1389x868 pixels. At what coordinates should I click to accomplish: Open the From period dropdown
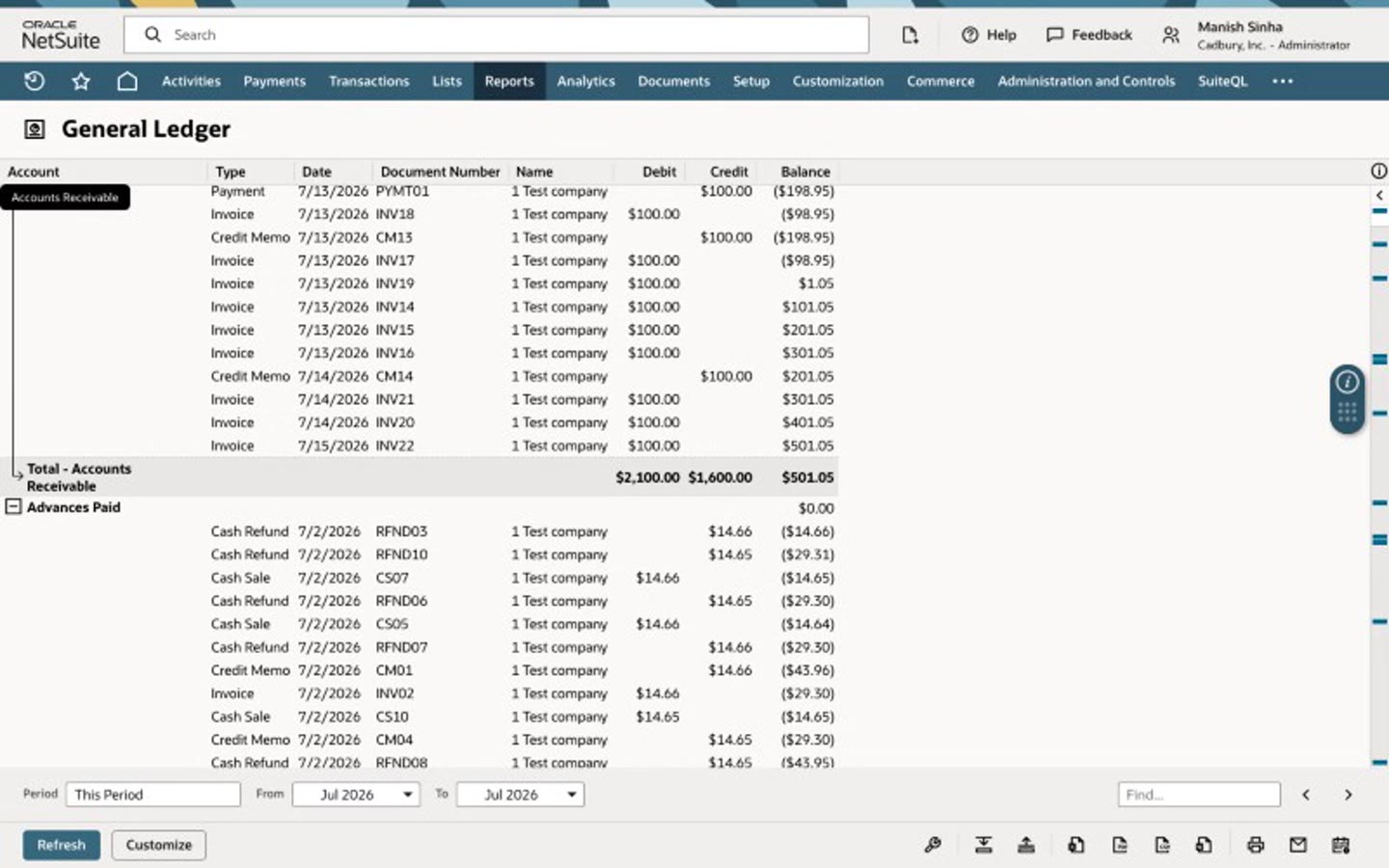[x=356, y=795]
